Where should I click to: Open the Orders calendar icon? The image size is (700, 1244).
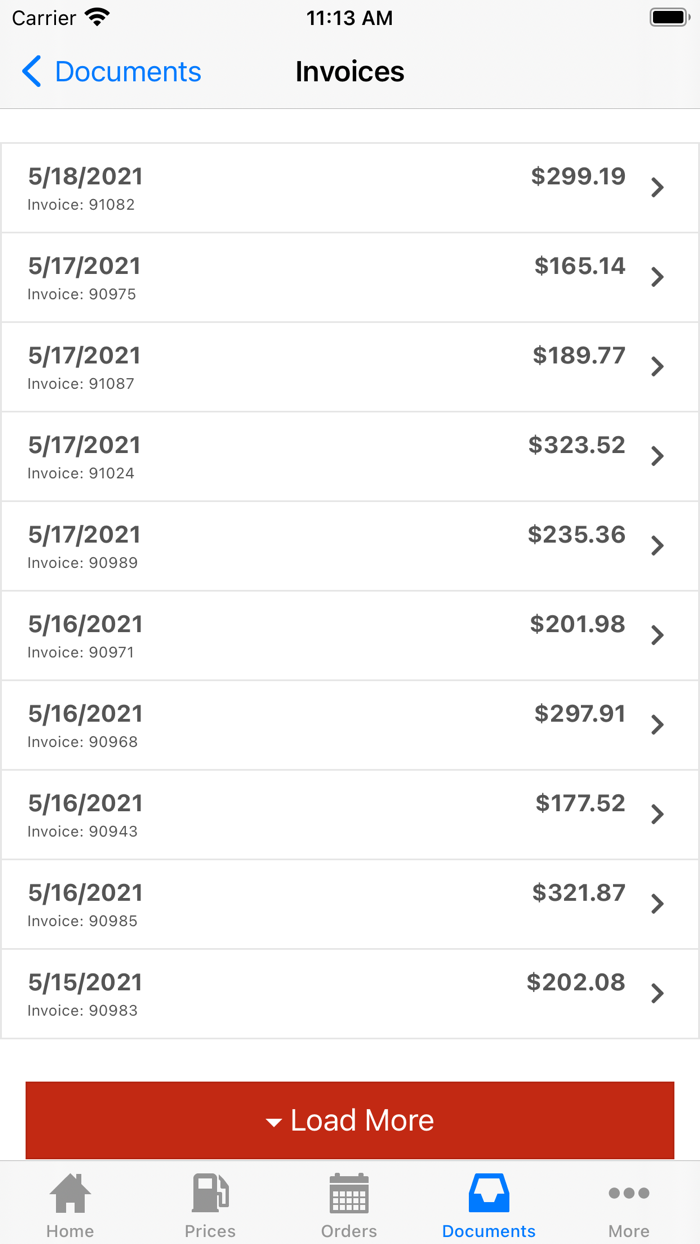(349, 1193)
